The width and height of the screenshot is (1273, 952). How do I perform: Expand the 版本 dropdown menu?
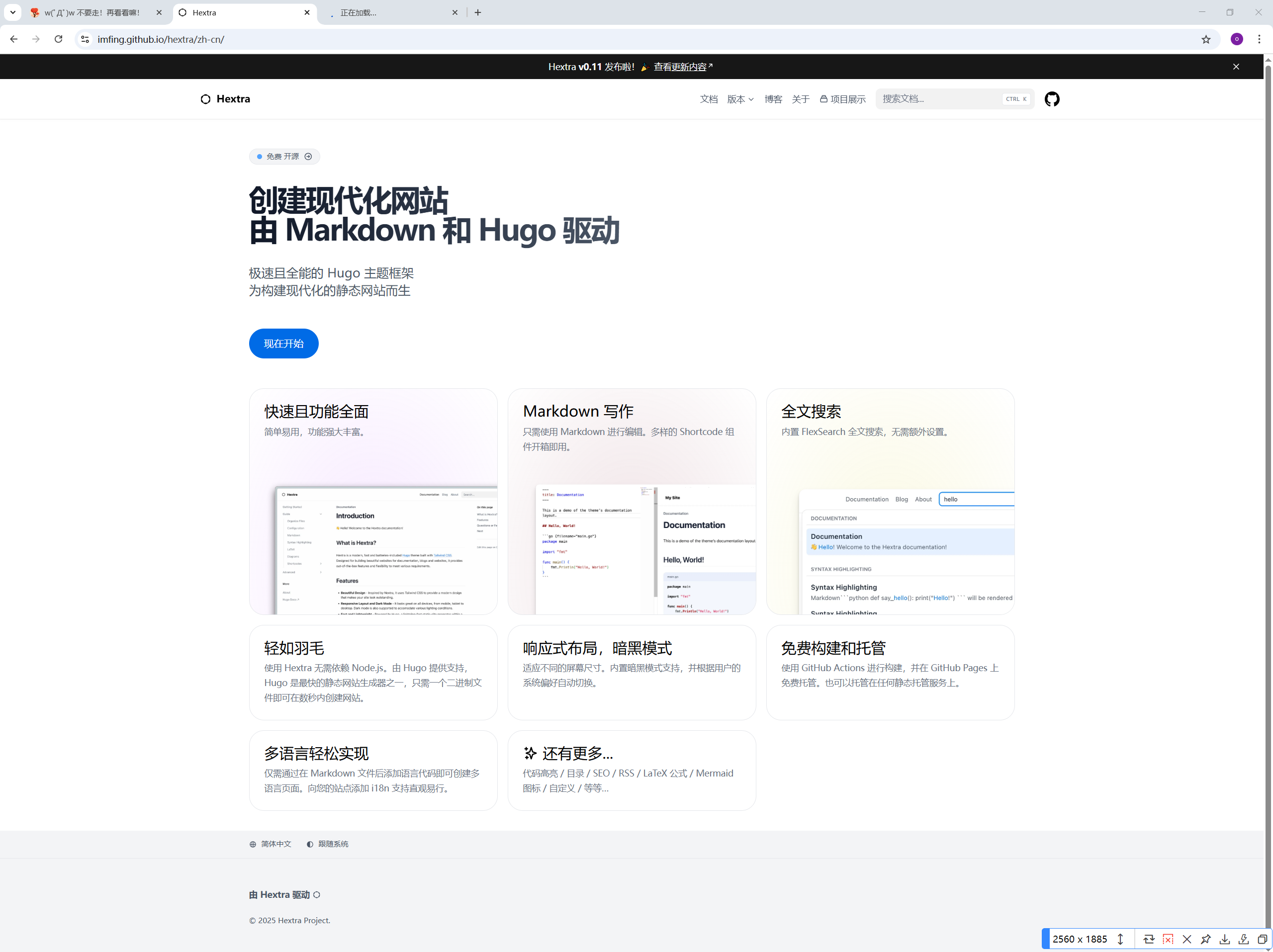click(740, 99)
